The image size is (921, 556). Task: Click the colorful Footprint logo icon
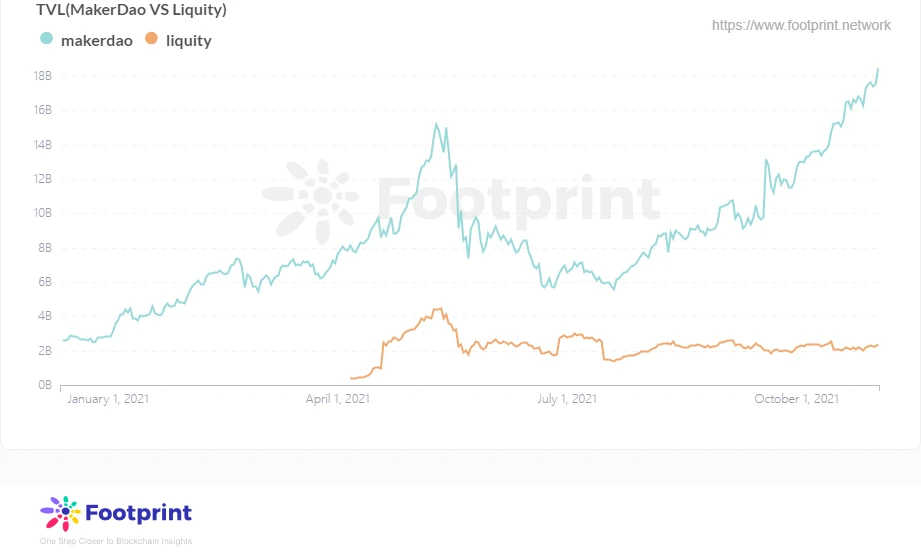pos(60,513)
